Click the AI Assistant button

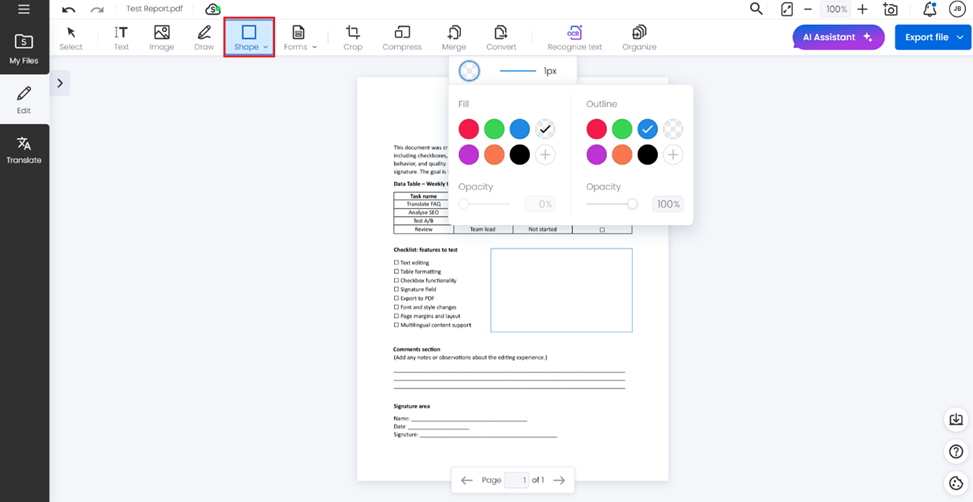(837, 37)
